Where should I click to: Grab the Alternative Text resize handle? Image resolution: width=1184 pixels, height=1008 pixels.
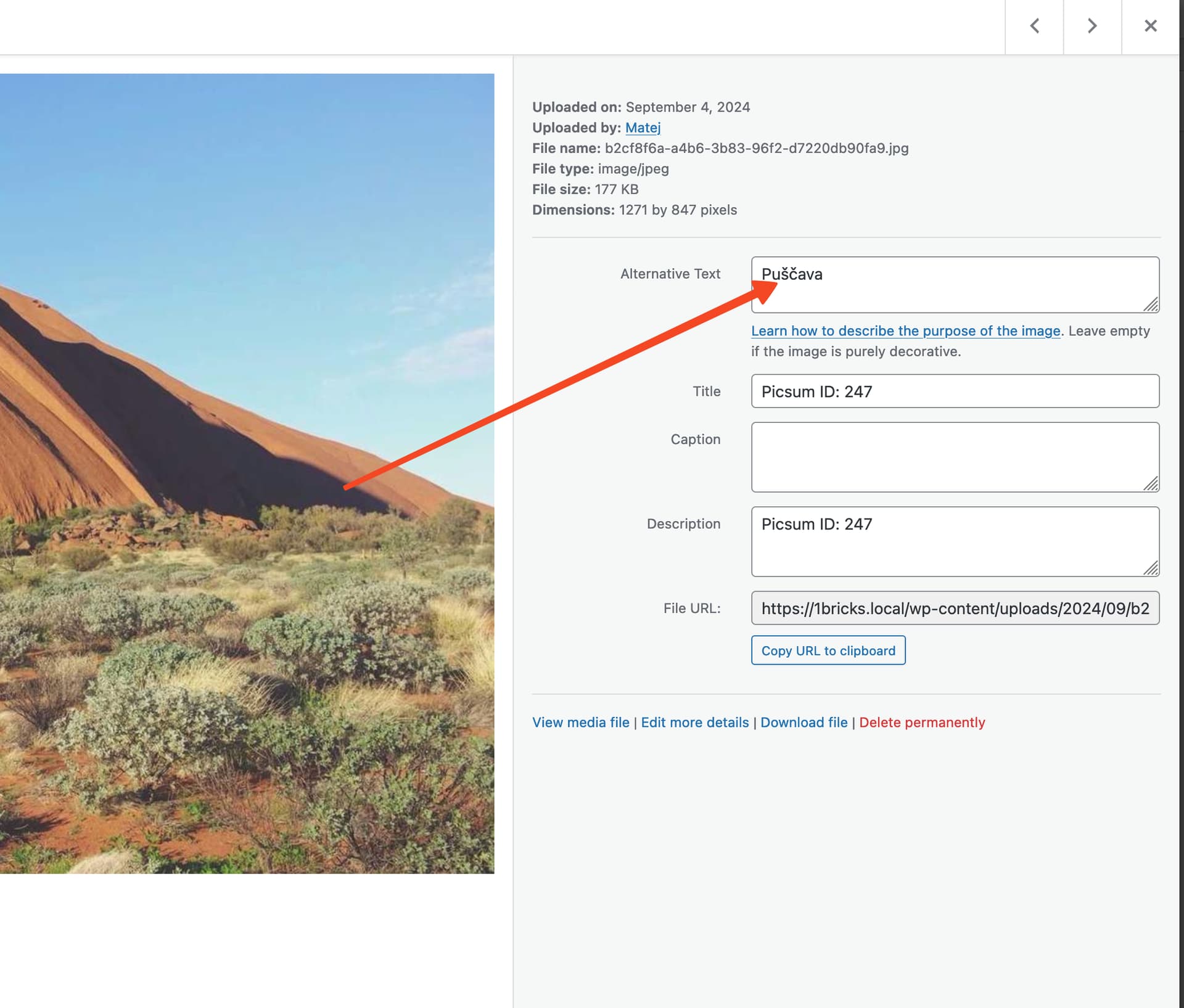point(1151,305)
